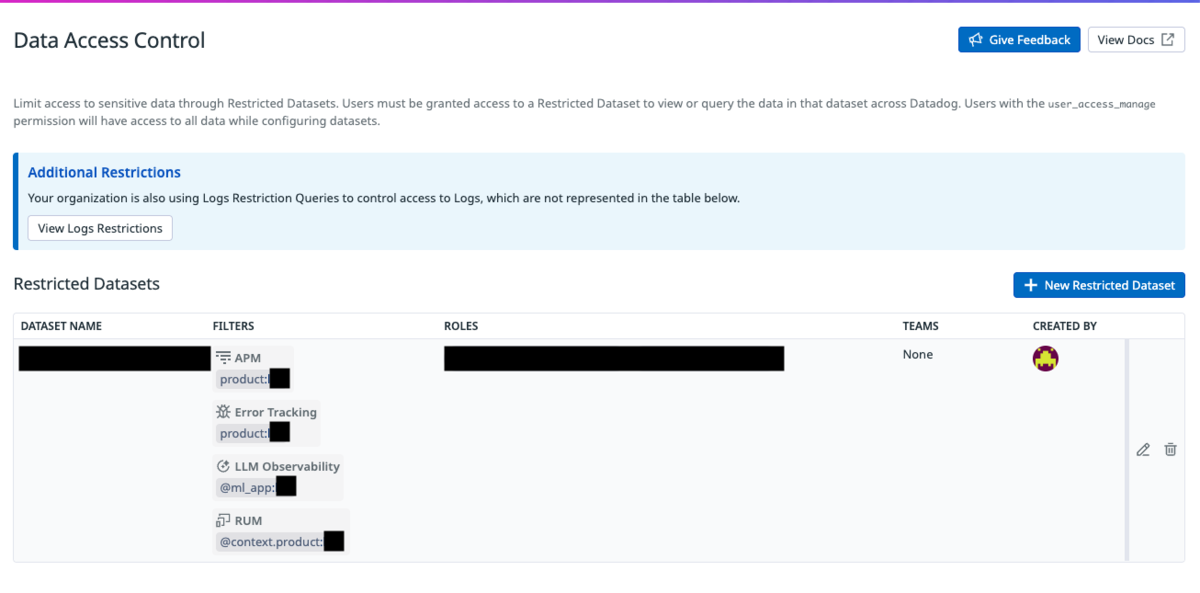Click the Dataset Name column header

pos(61,326)
